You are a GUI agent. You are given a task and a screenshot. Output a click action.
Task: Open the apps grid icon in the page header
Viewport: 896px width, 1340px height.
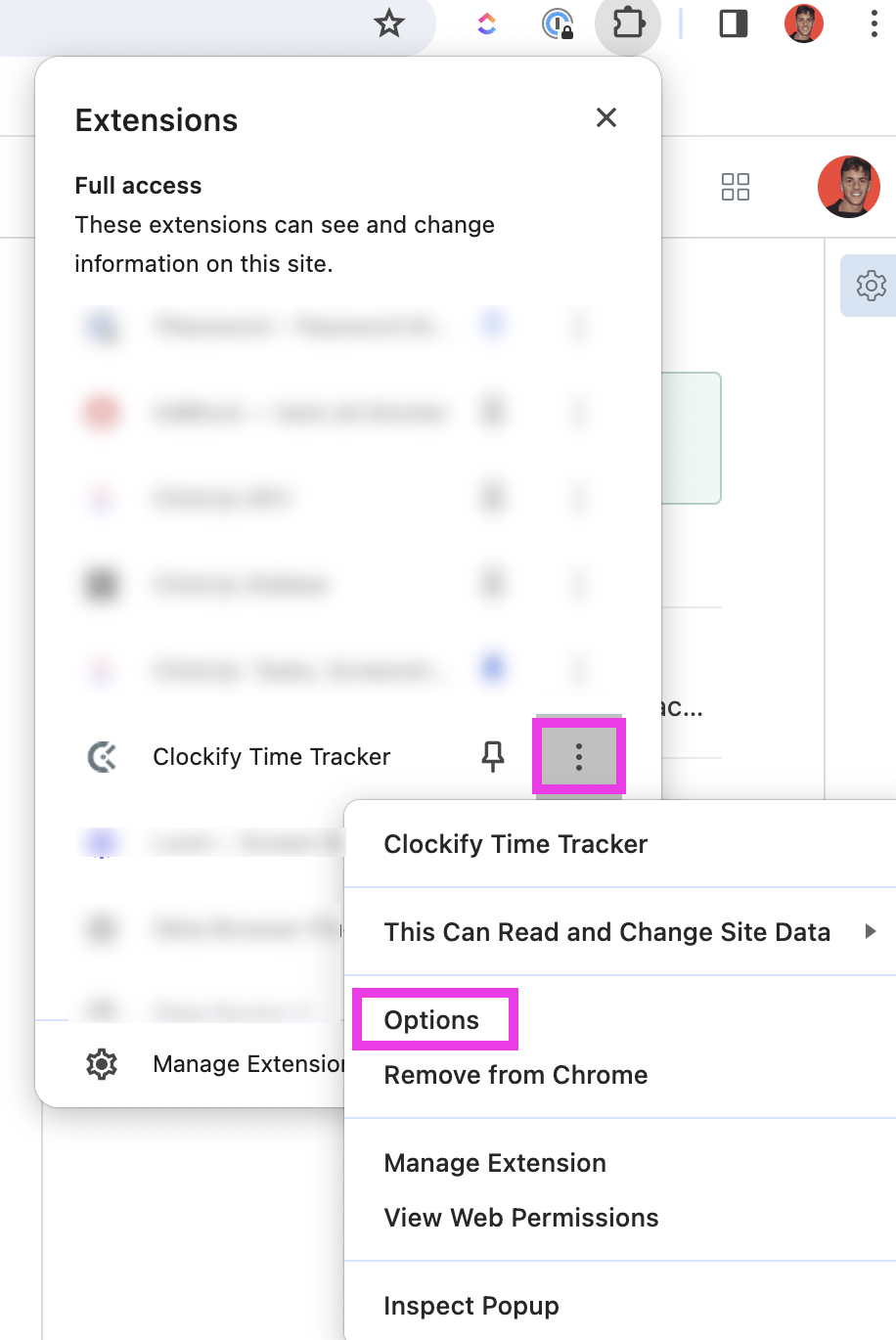[x=735, y=187]
